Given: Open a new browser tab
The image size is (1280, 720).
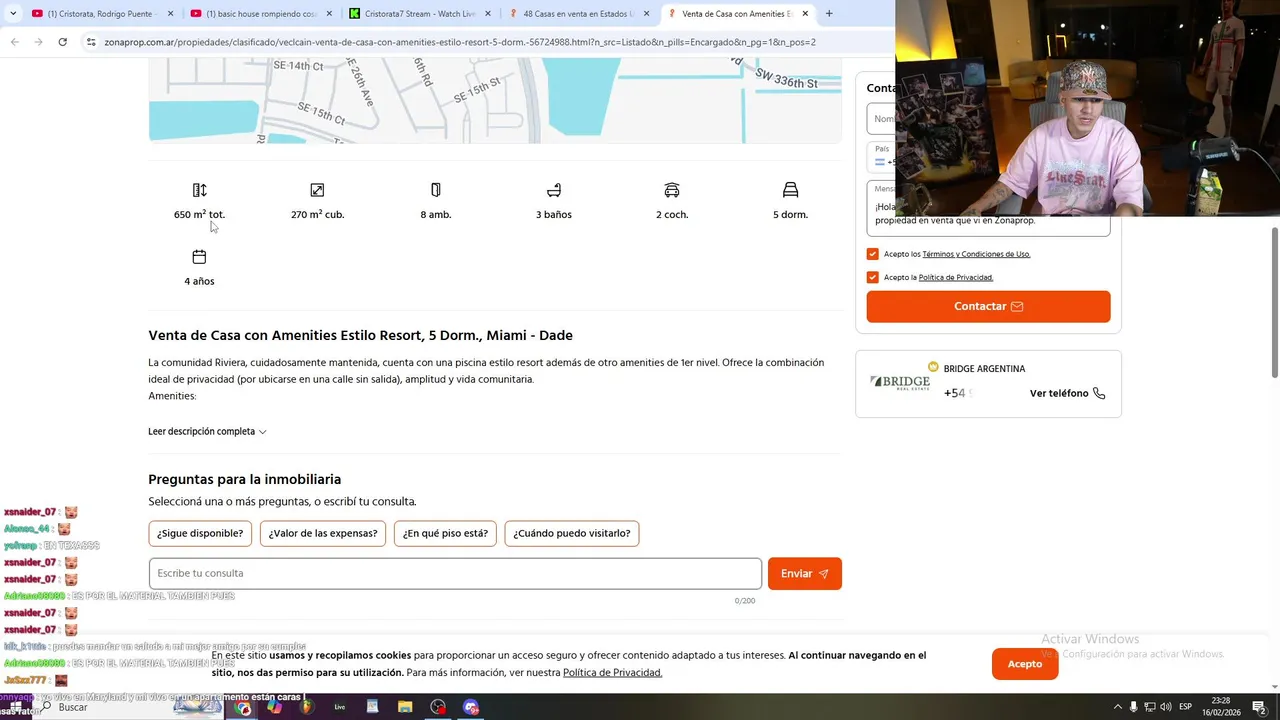Looking at the screenshot, I should click(829, 14).
